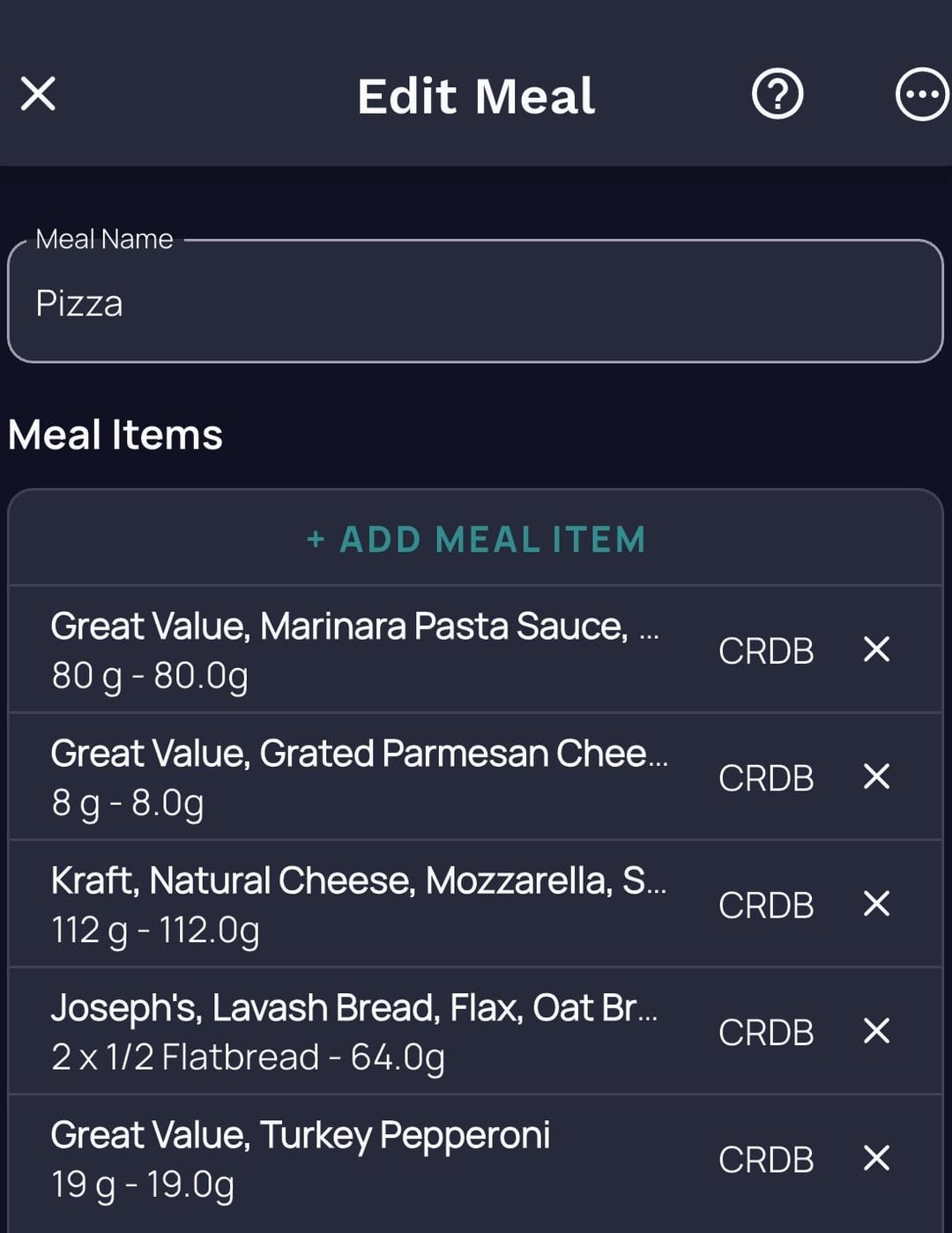Open Great Value Marinara Pasta Sauce entry
This screenshot has height=1233, width=952.
[x=353, y=650]
